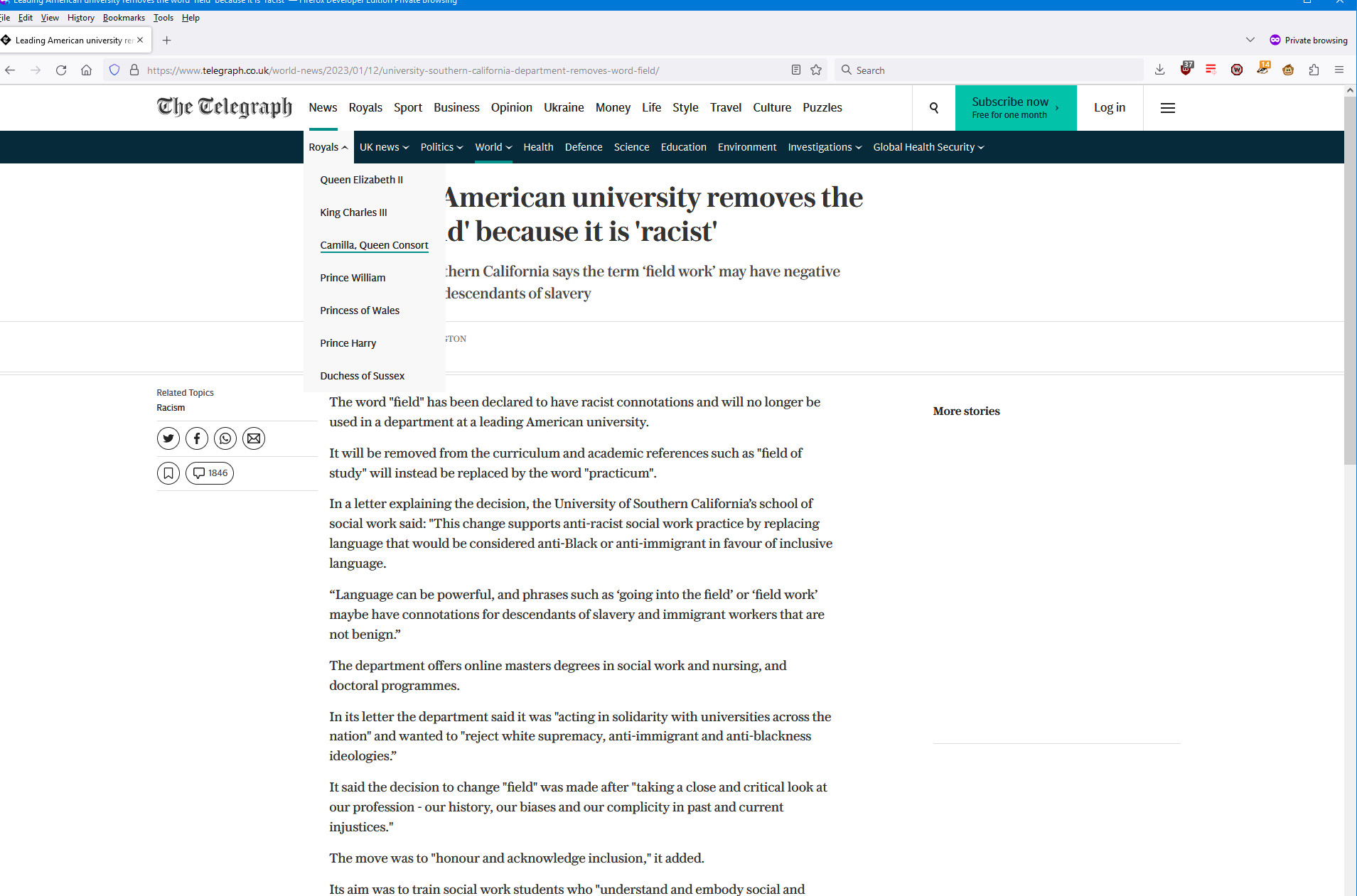The height and width of the screenshot is (896, 1357).
Task: Open the Telegraph hamburger menu
Action: [x=1168, y=108]
